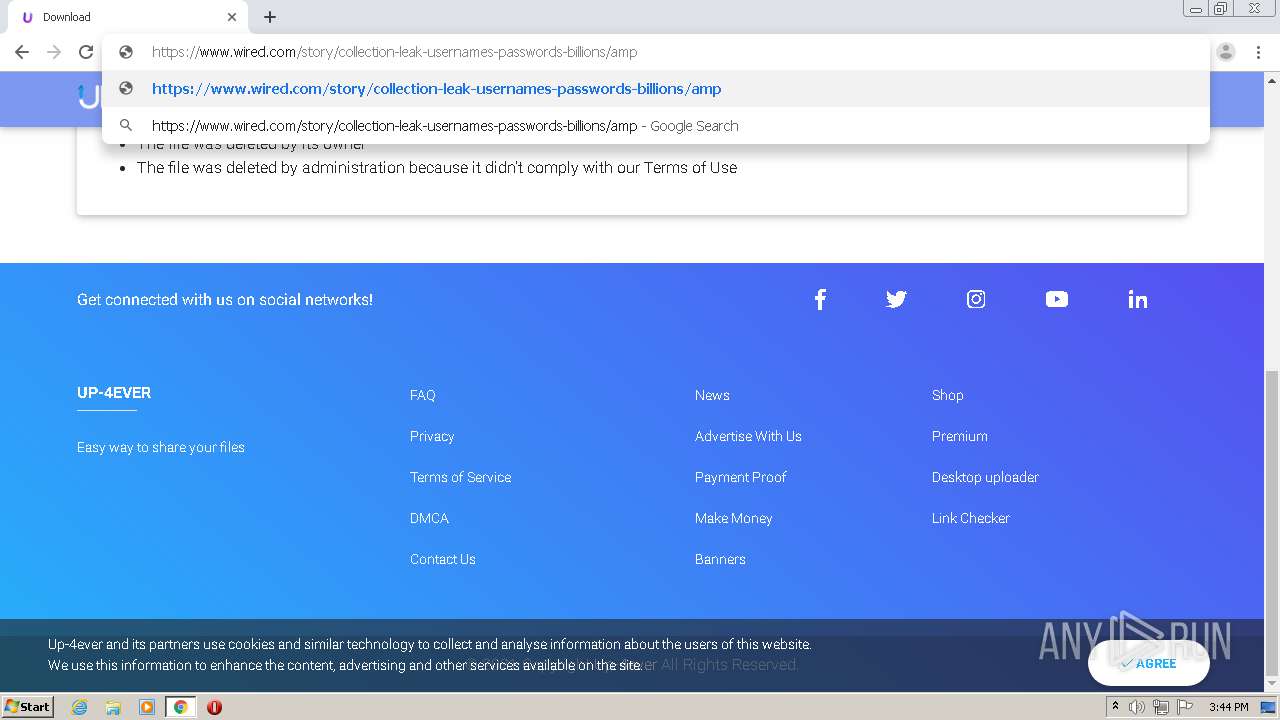The width and height of the screenshot is (1280, 720).
Task: Open the News footer link
Action: tap(712, 395)
